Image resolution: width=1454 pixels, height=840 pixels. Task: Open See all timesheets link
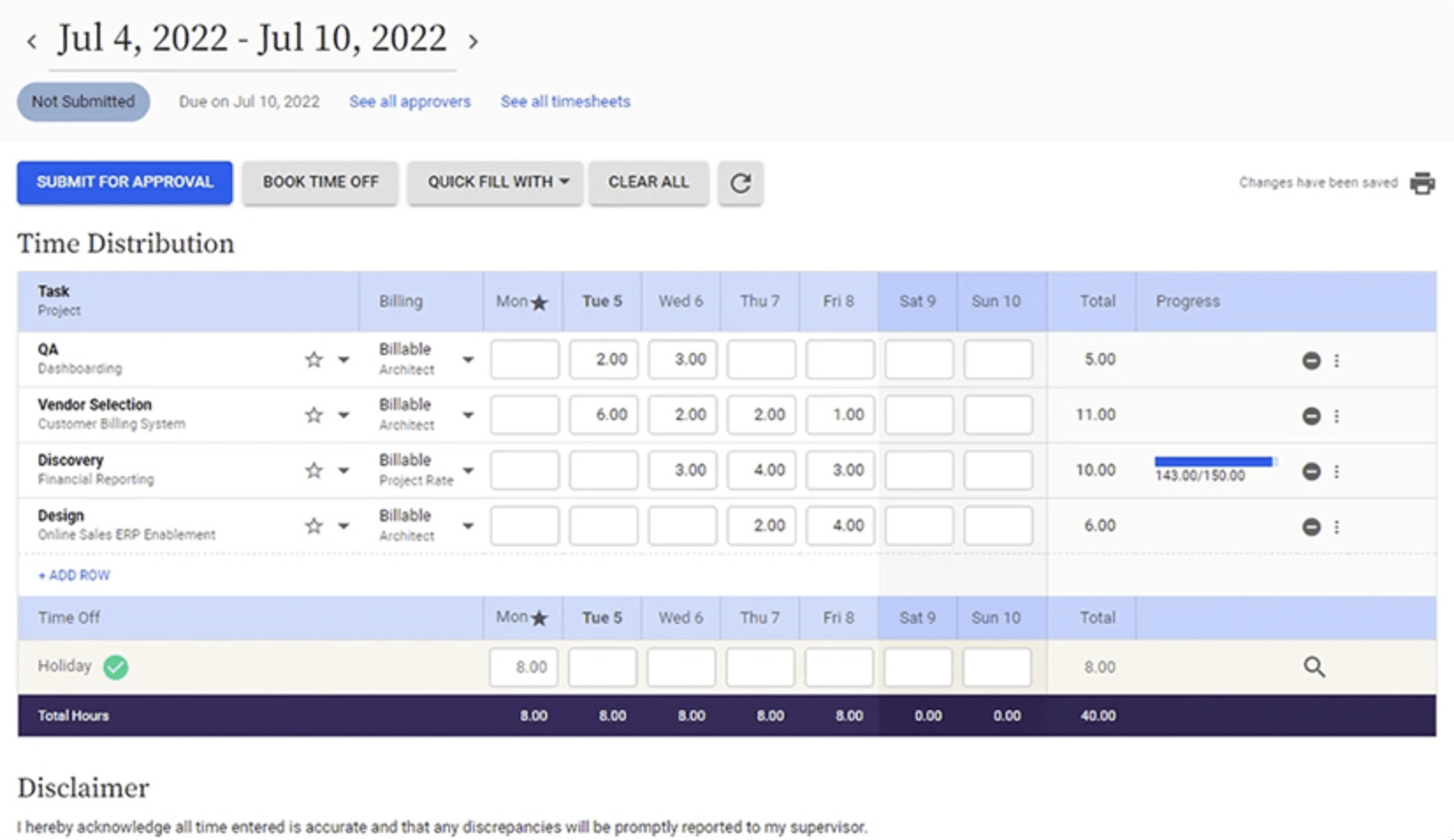pos(565,101)
